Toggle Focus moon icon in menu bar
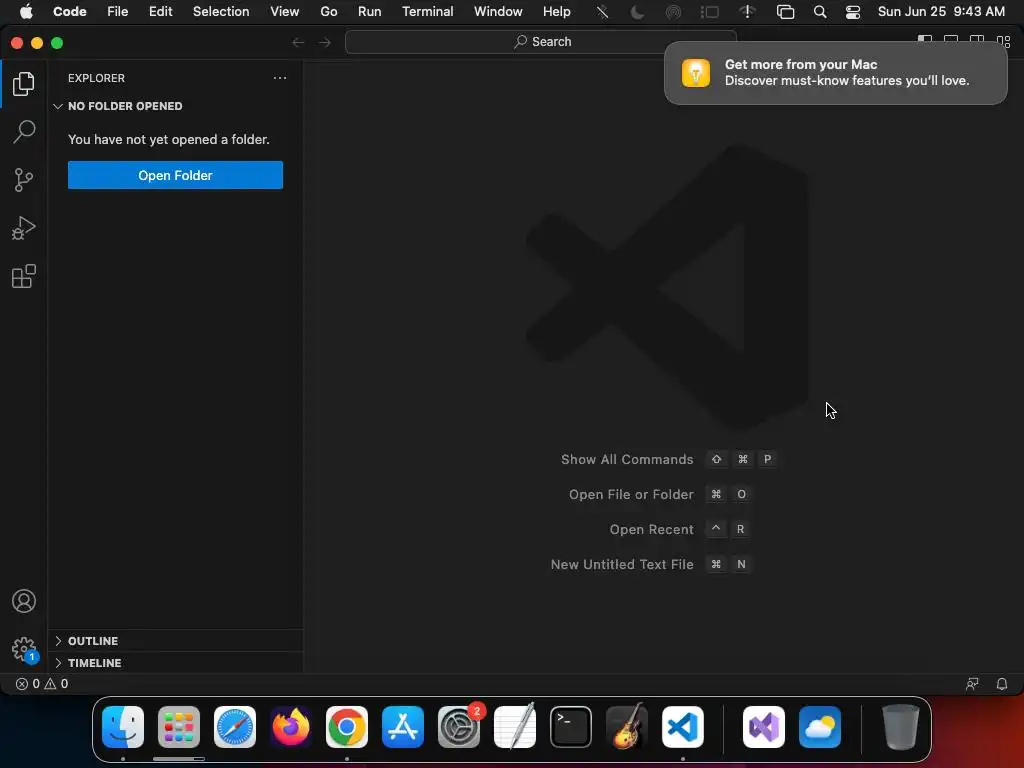1024x768 pixels. point(637,12)
